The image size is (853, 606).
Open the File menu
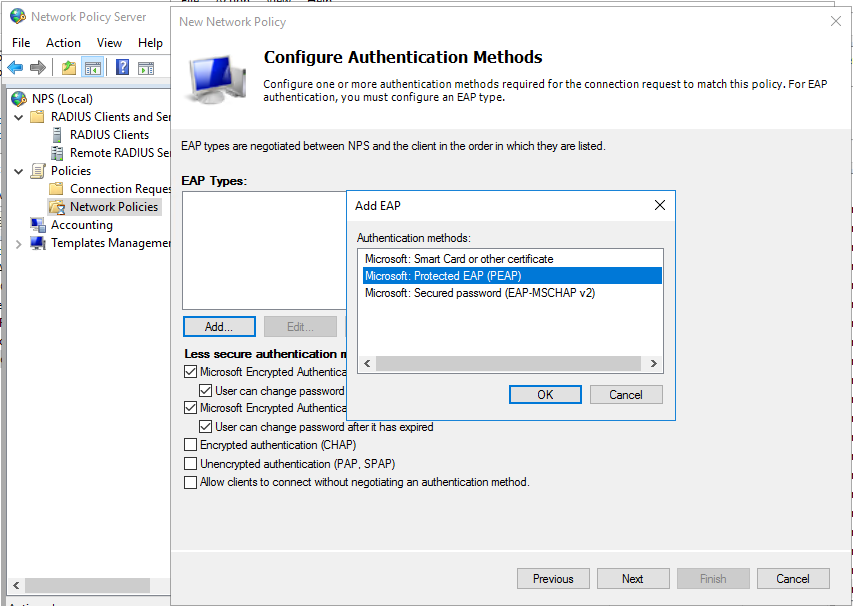click(21, 43)
